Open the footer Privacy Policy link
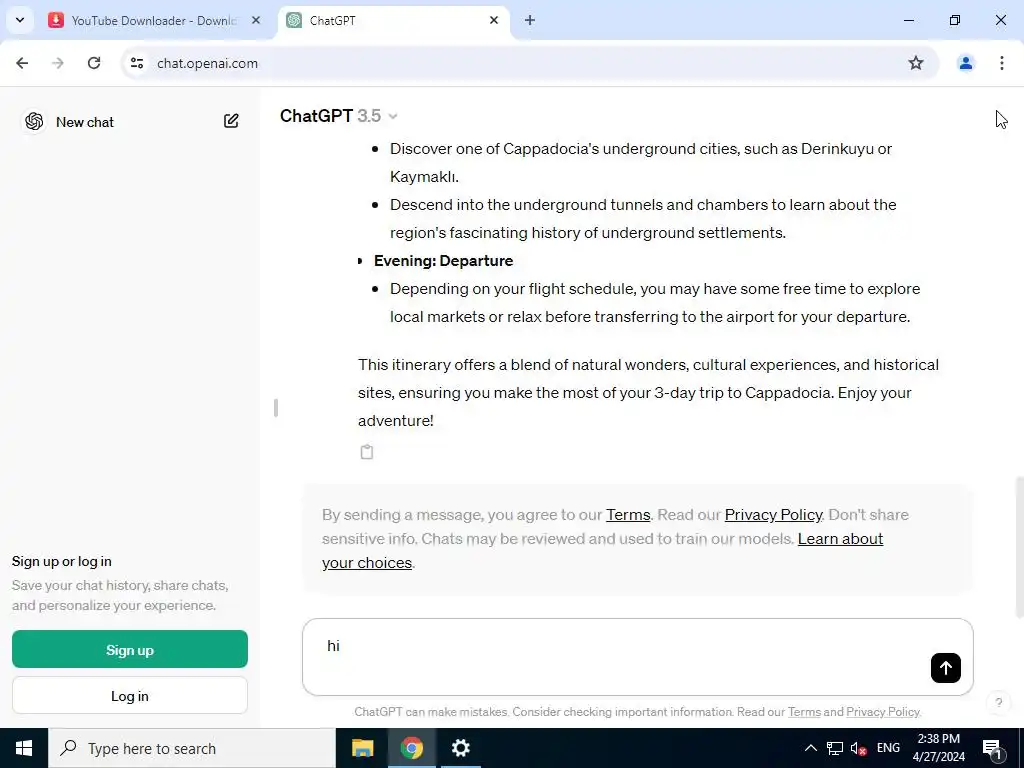Viewport: 1024px width, 768px height. [x=882, y=712]
